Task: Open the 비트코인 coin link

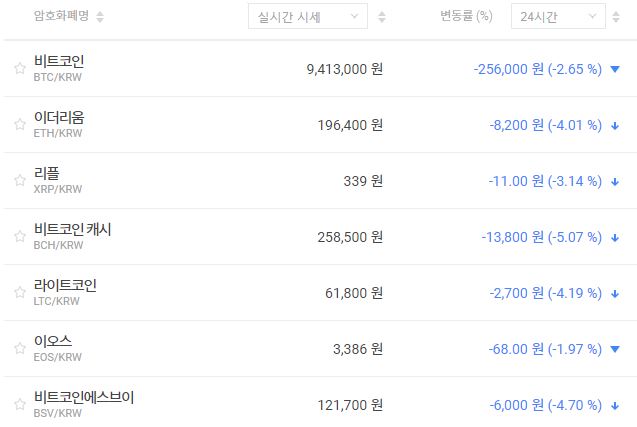Action: pos(59,62)
